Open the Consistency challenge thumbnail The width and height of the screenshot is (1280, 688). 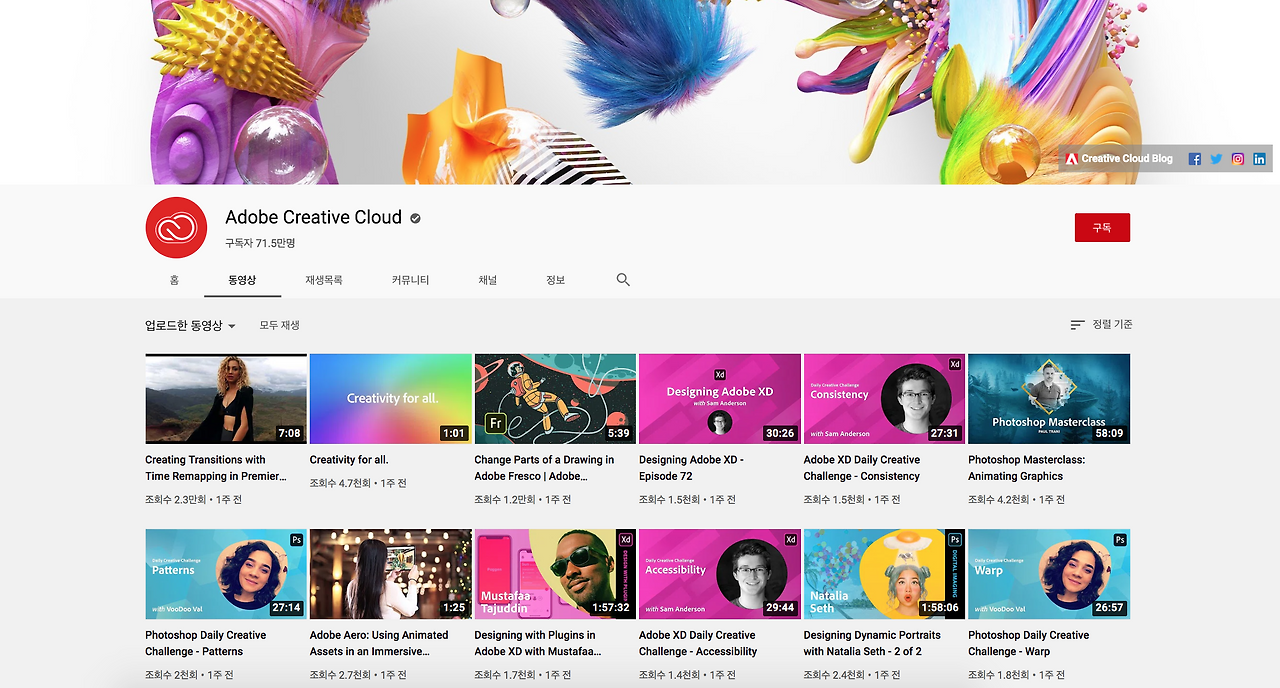(884, 399)
